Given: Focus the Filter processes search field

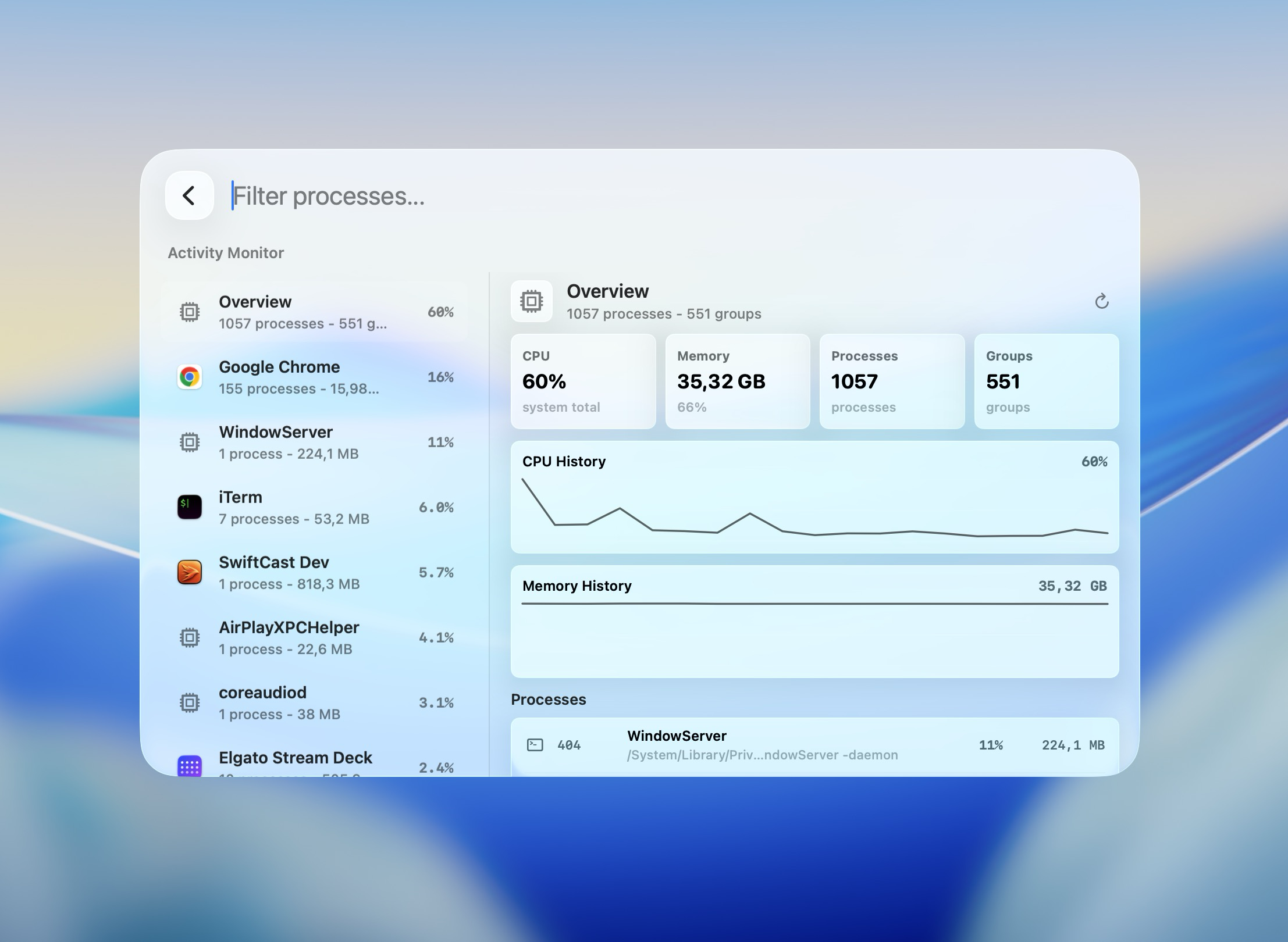Looking at the screenshot, I should (669, 196).
